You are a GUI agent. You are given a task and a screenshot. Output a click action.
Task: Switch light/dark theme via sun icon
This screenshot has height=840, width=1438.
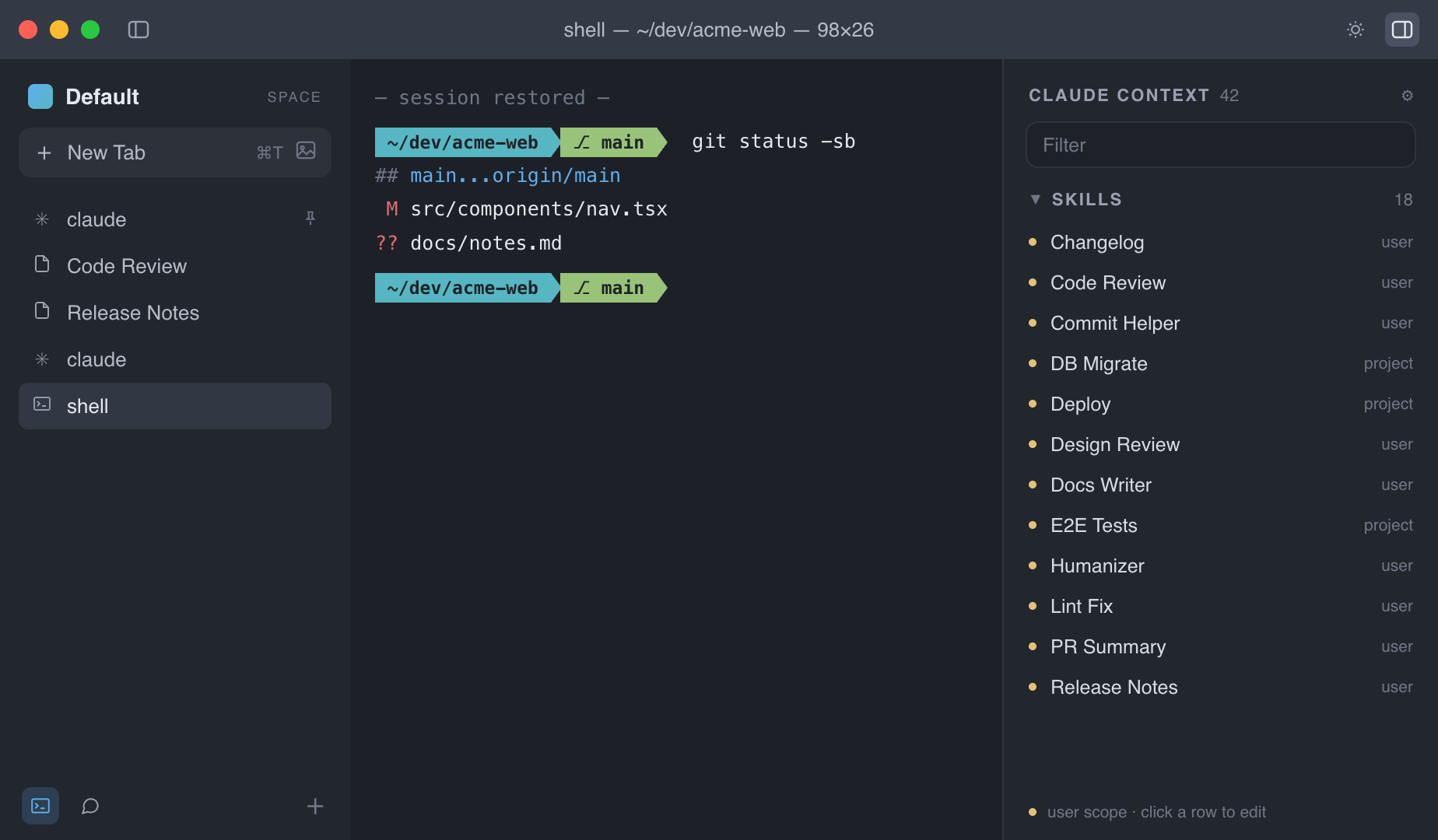tap(1356, 30)
